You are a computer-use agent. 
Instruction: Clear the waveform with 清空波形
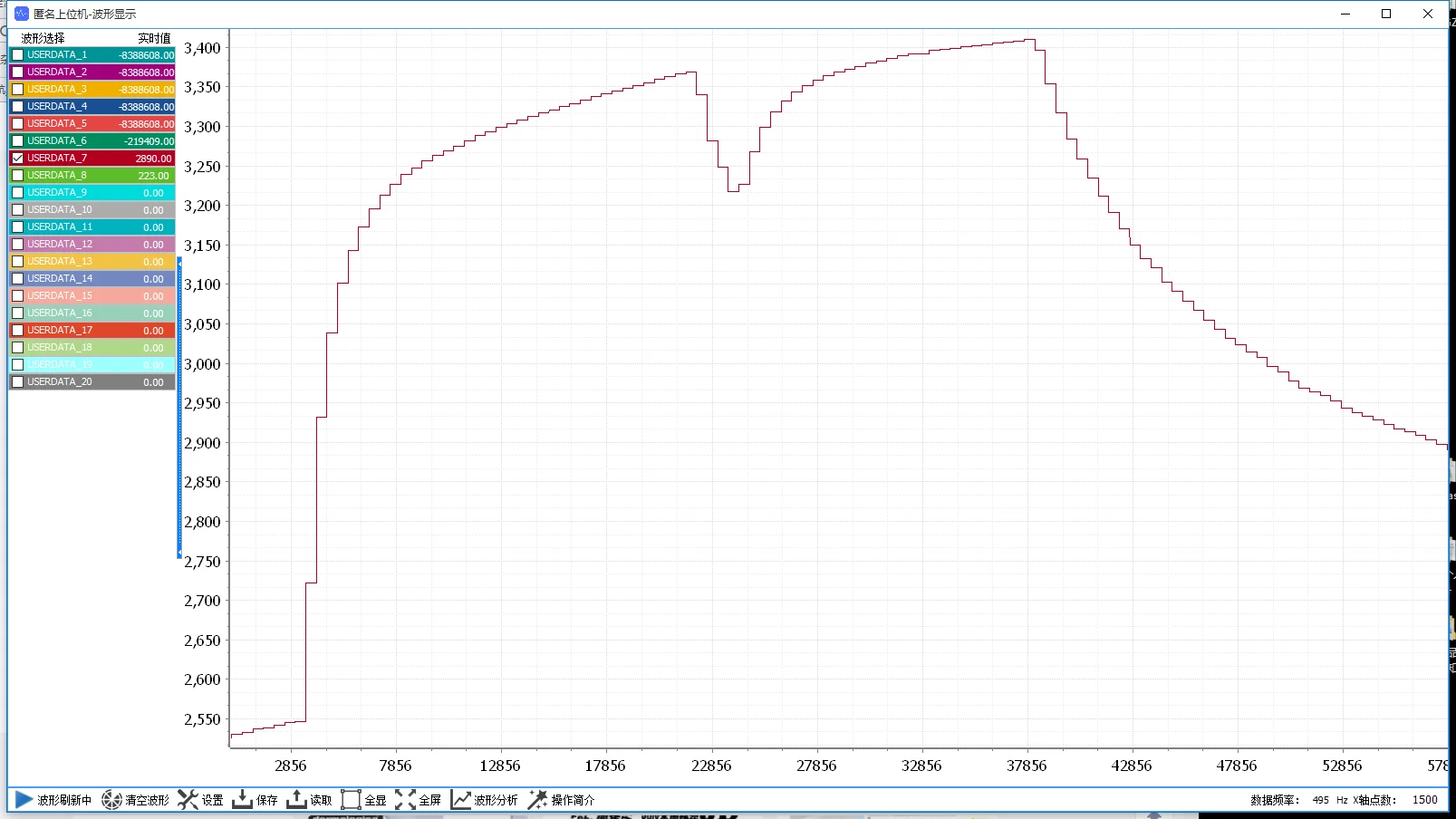[x=136, y=800]
